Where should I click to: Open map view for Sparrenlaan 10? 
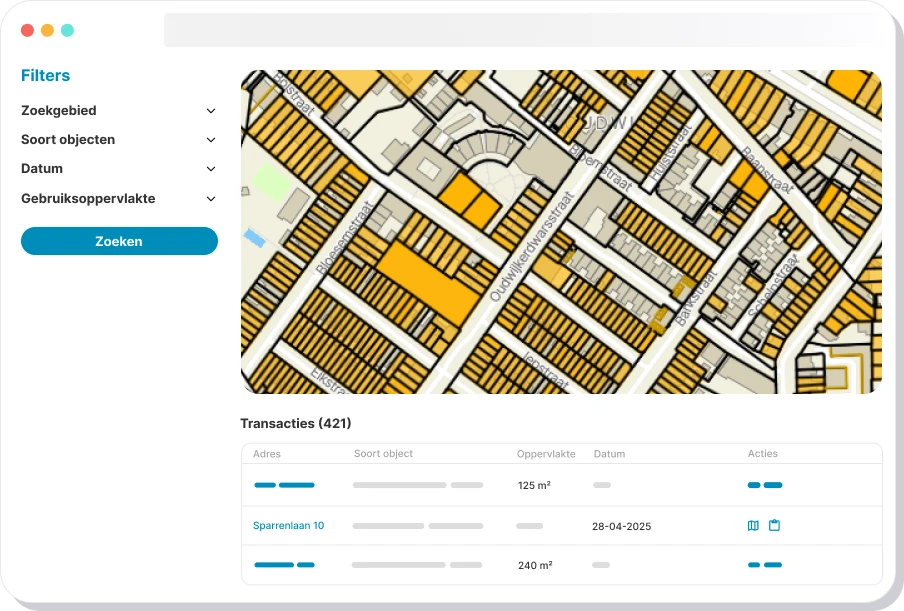pyautogui.click(x=754, y=525)
